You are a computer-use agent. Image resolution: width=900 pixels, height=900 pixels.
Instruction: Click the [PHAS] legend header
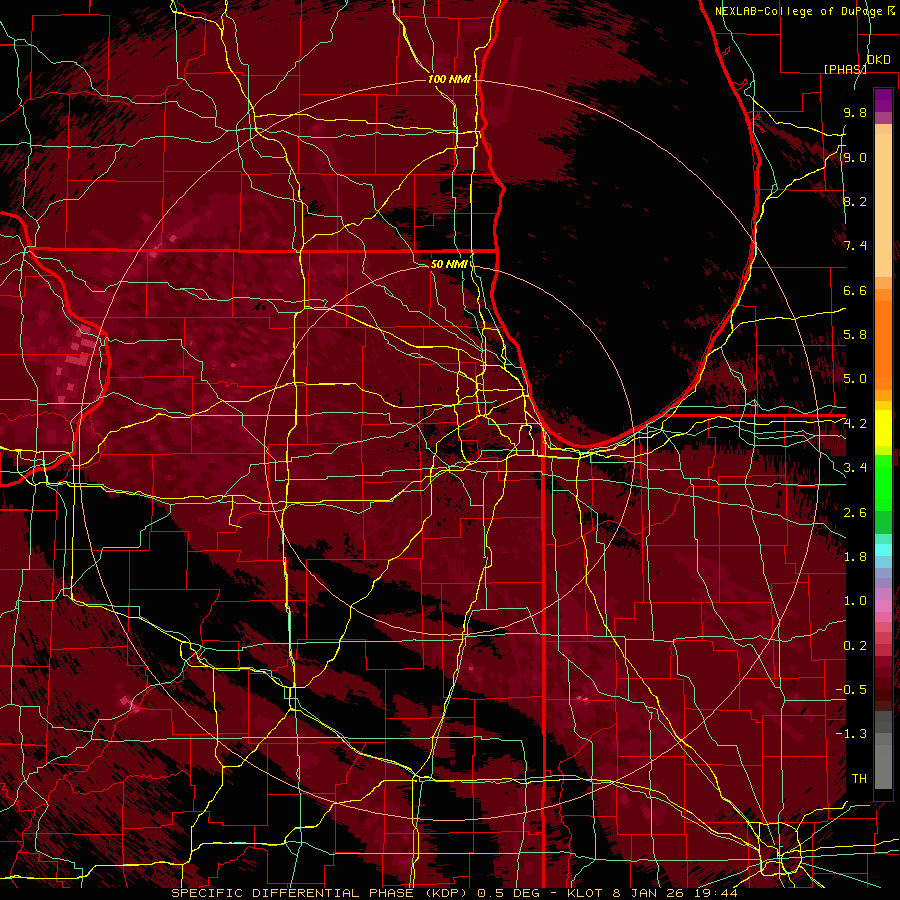point(845,69)
